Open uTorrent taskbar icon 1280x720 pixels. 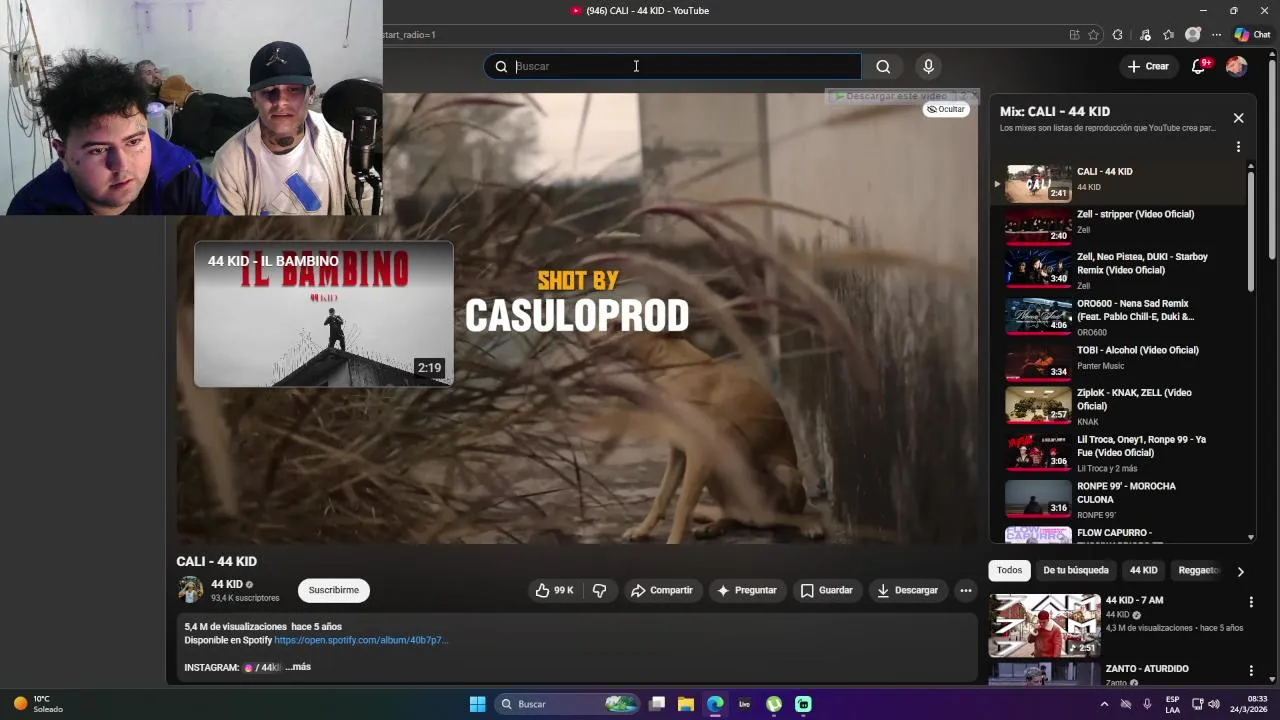click(774, 704)
